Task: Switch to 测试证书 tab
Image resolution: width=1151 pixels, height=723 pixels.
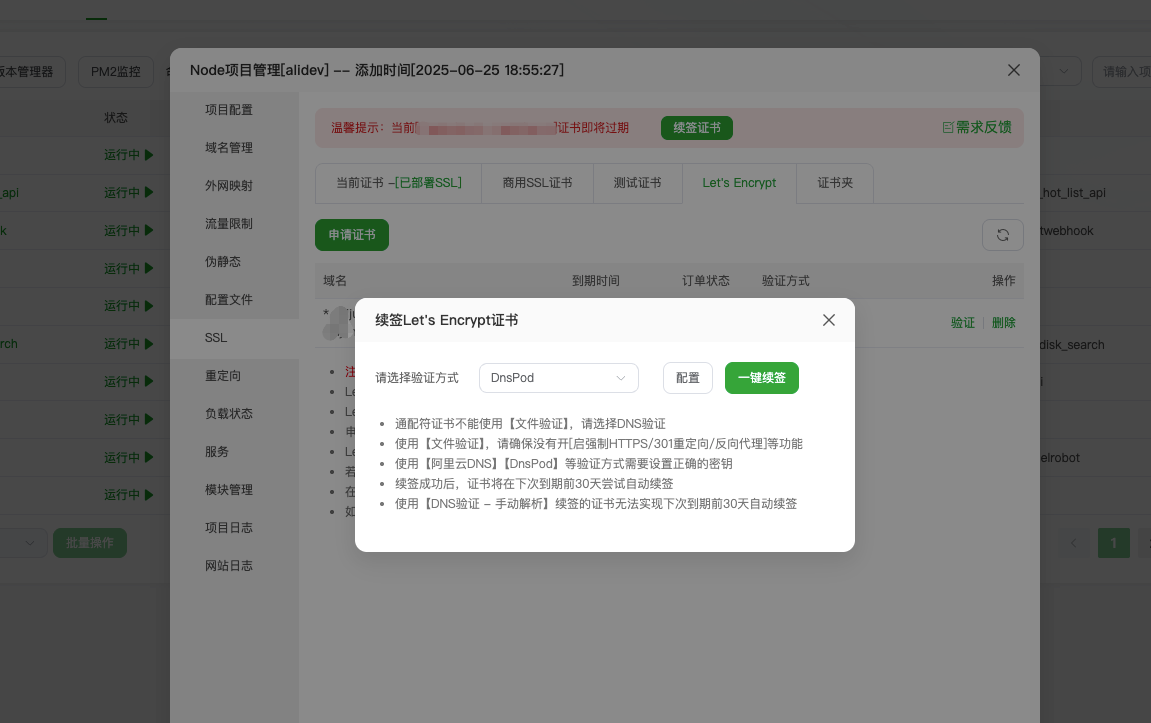Action: click(x=638, y=183)
